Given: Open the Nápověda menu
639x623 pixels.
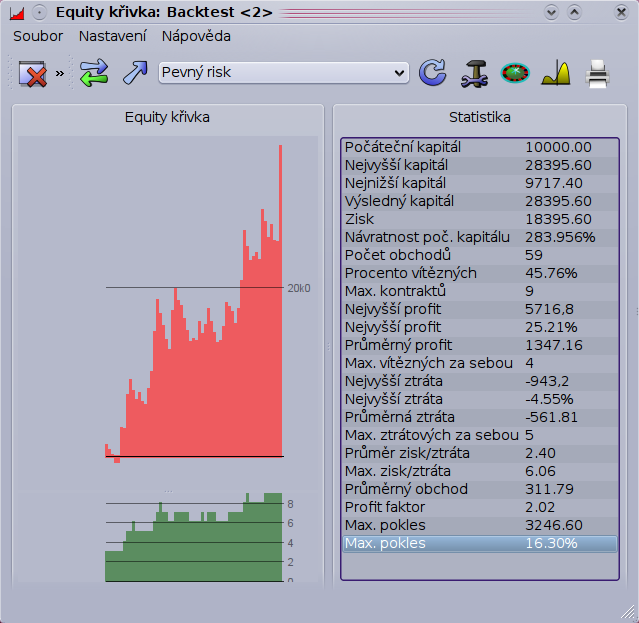Looking at the screenshot, I should click(196, 36).
